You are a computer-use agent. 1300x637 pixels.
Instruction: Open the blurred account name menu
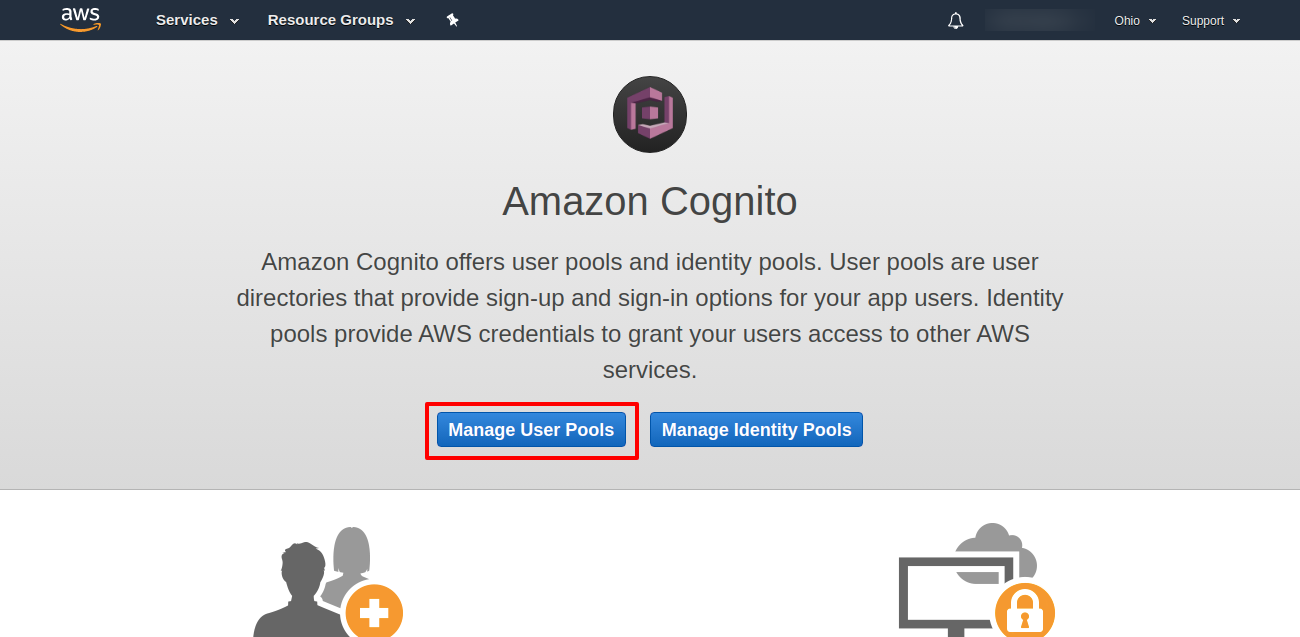pos(1038,20)
